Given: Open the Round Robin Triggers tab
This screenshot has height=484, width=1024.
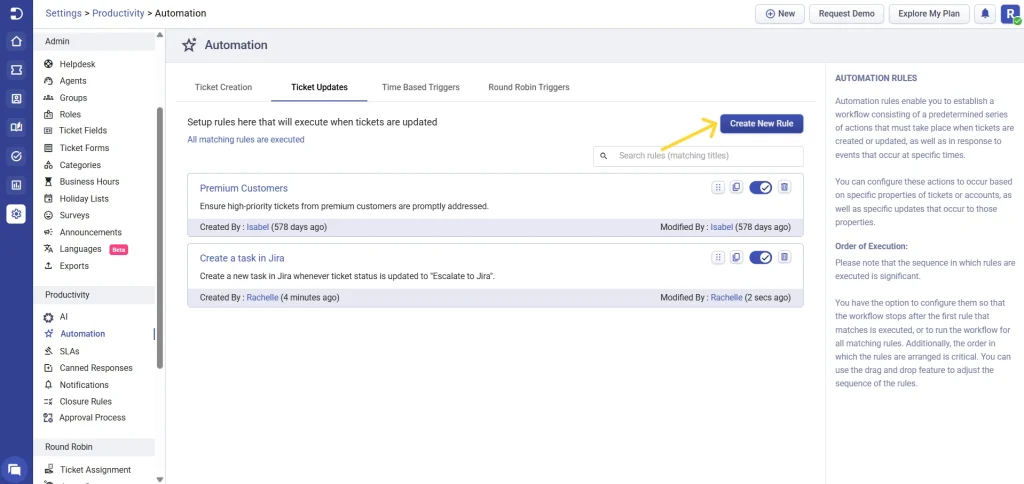Looking at the screenshot, I should tap(529, 87).
